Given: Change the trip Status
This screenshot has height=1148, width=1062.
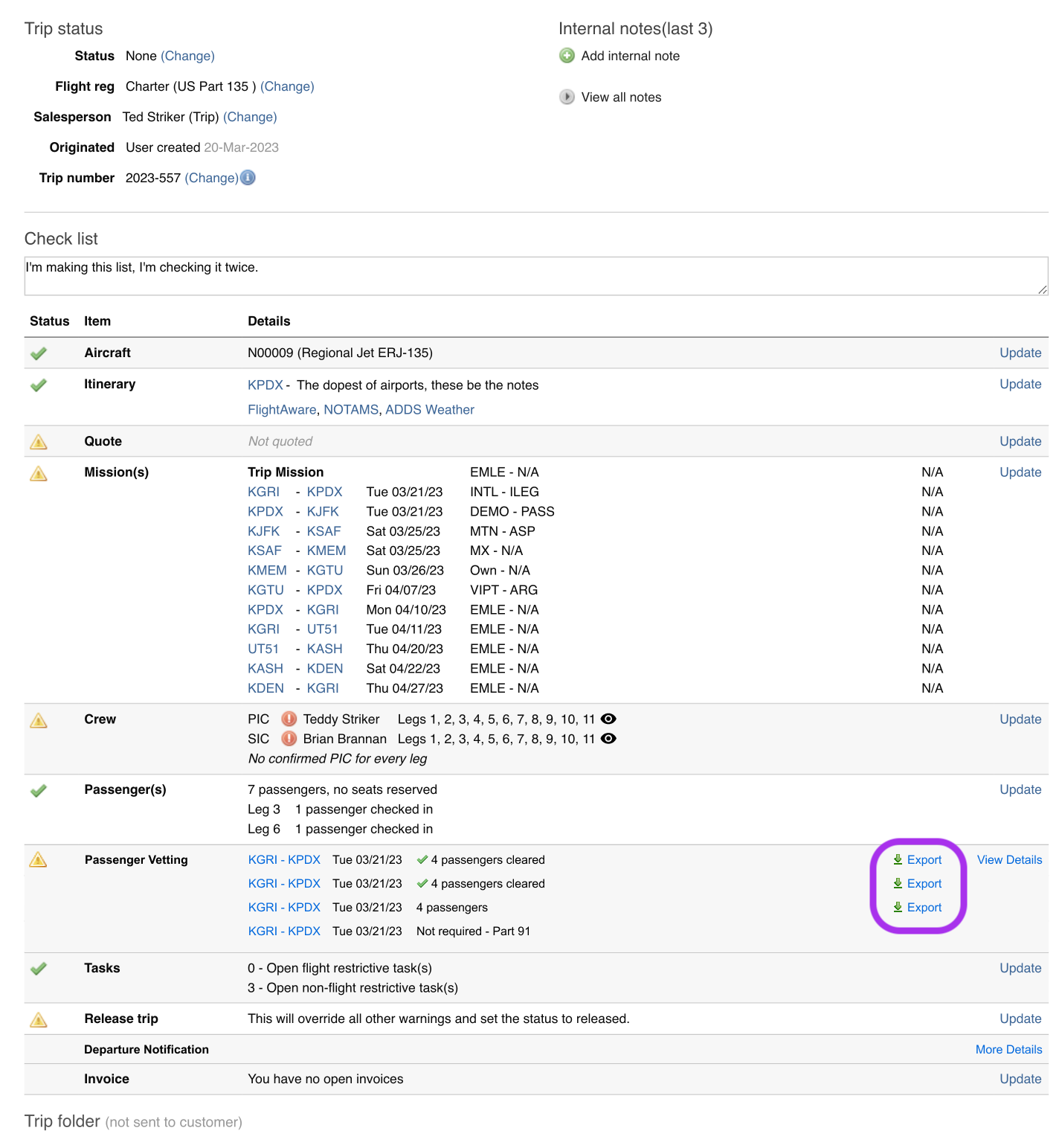Looking at the screenshot, I should point(187,56).
